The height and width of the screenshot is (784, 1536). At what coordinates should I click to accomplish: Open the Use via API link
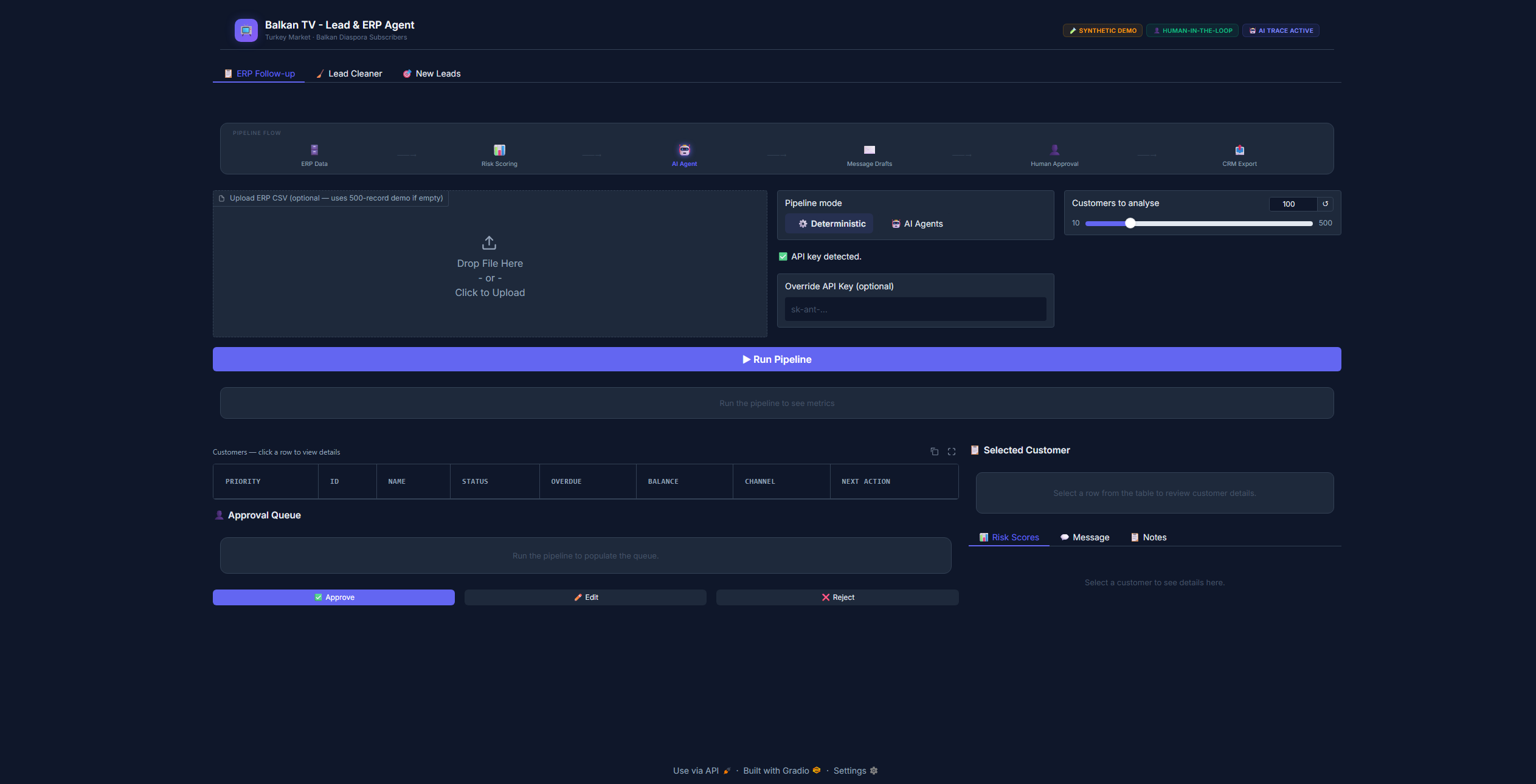tap(702, 771)
